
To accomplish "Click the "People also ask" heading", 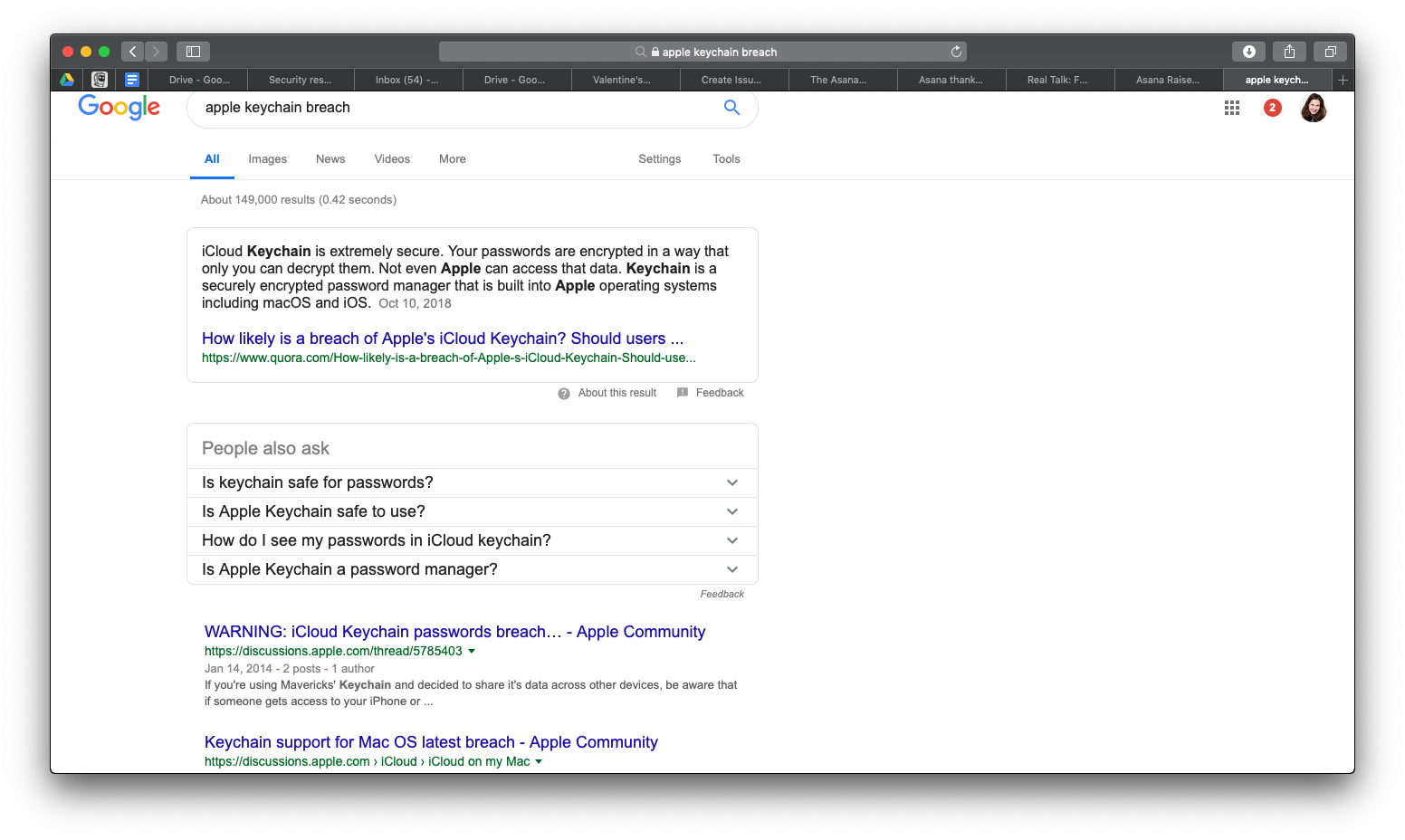I will point(265,449).
